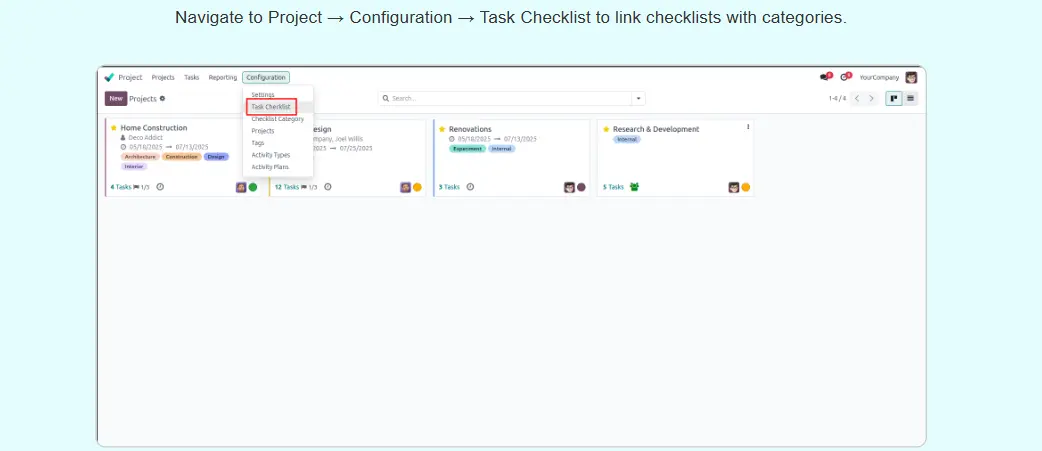Open the 12 Tasks link

(287, 187)
